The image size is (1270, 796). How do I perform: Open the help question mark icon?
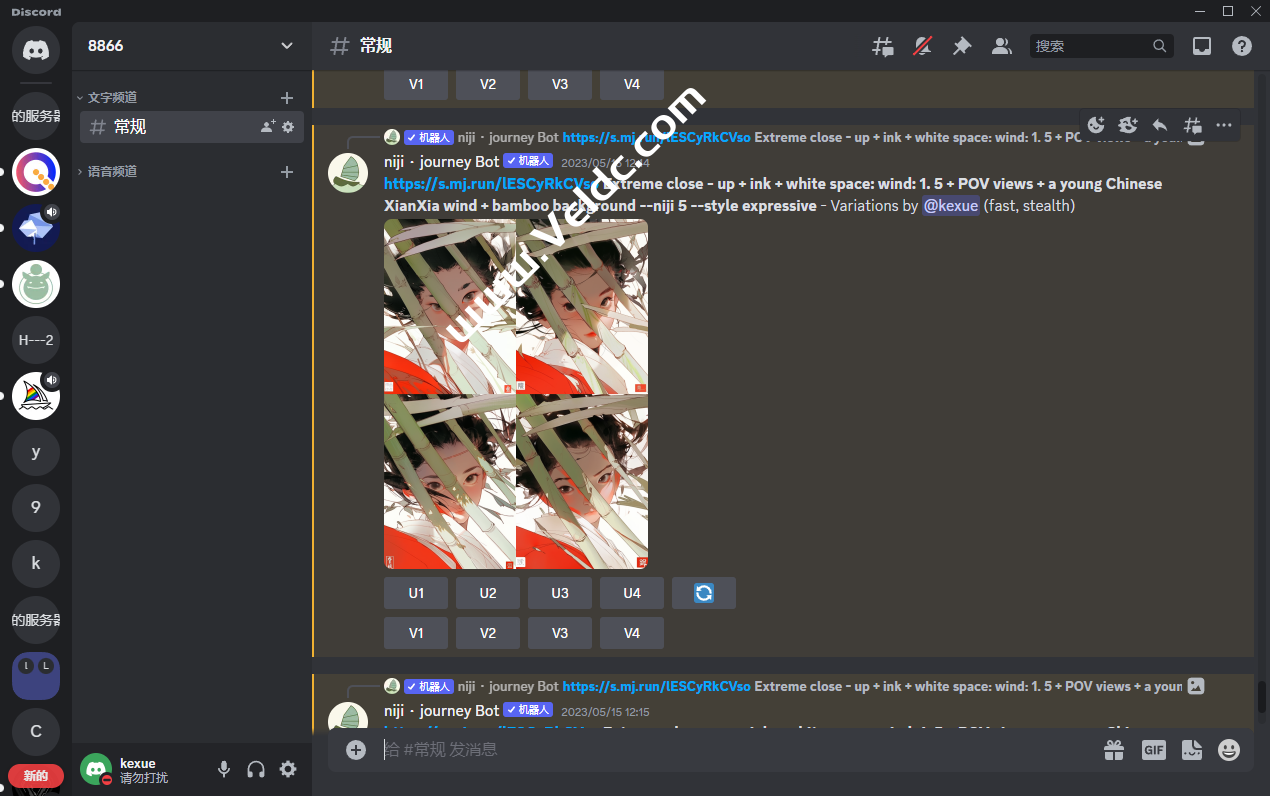pyautogui.click(x=1241, y=46)
